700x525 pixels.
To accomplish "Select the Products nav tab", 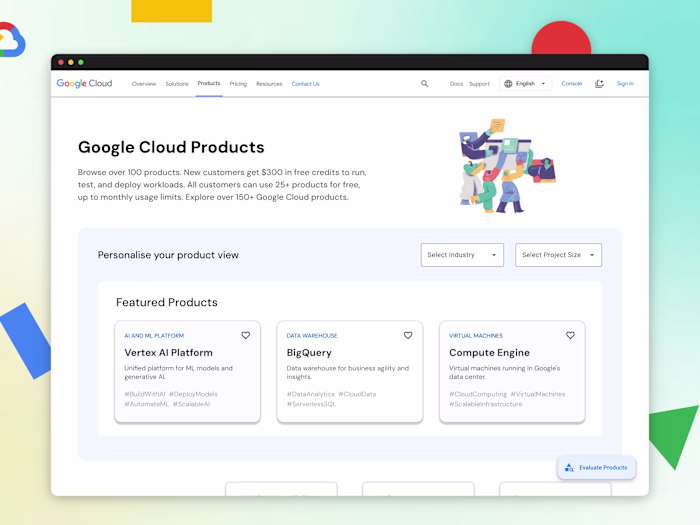I will [x=209, y=83].
